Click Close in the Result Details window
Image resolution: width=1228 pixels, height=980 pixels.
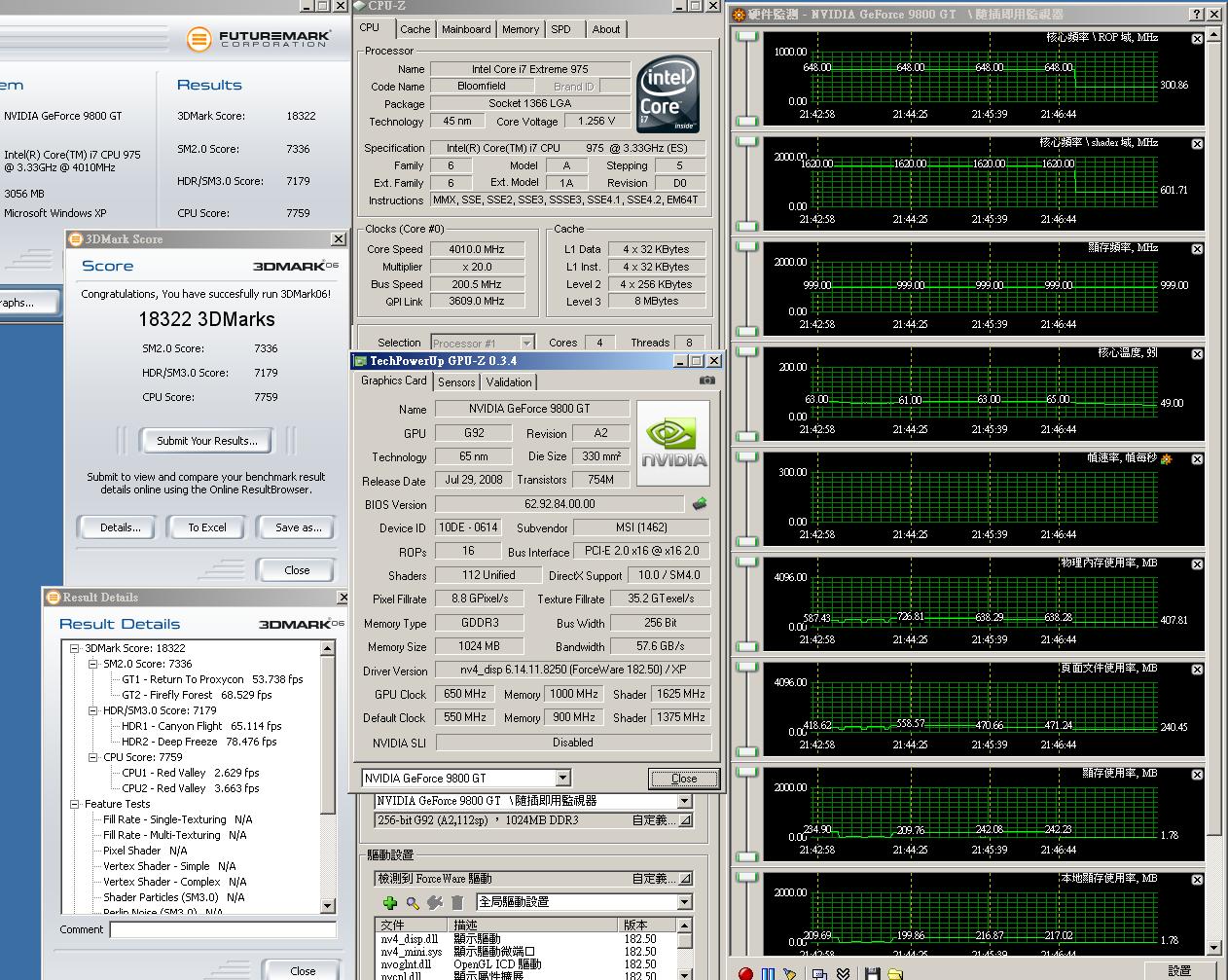pyautogui.click(x=303, y=970)
